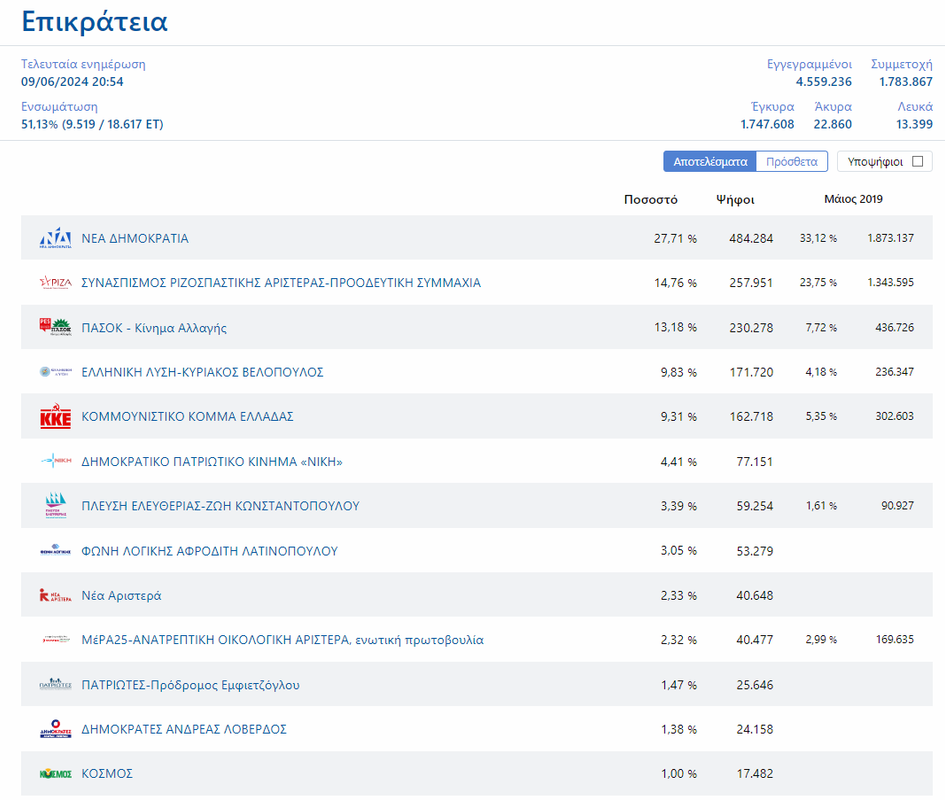Image resolution: width=945 pixels, height=800 pixels.
Task: Click Ελληνική Λύση percentage 9,83 %
Action: (x=679, y=372)
